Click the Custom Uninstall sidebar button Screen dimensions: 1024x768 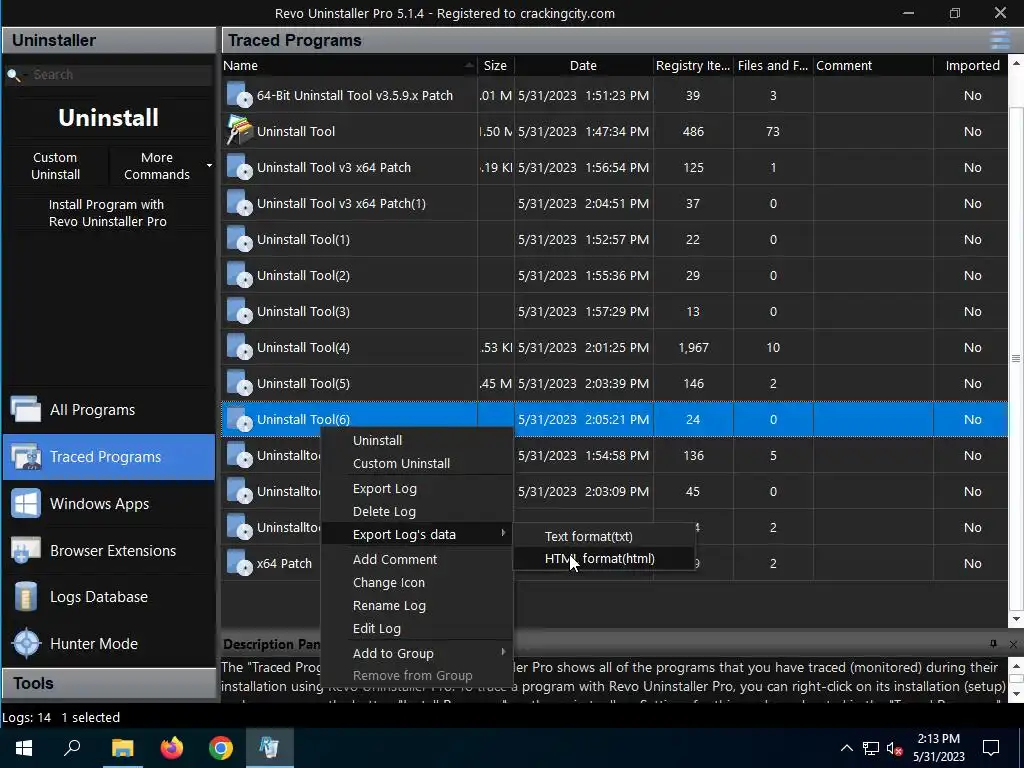56,166
